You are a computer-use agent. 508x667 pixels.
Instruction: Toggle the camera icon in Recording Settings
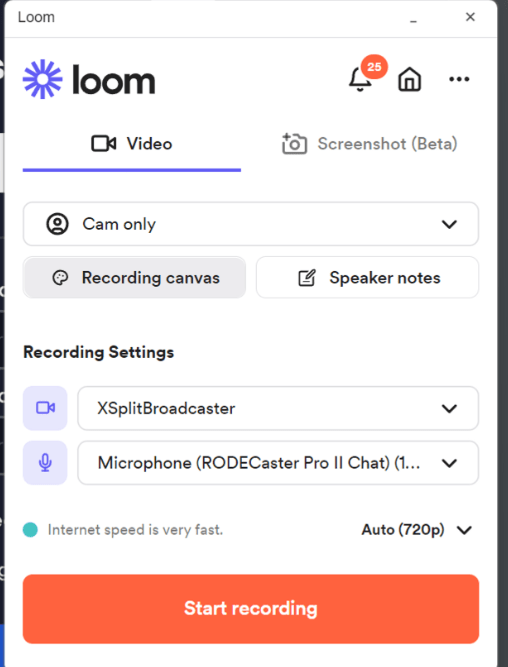45,408
